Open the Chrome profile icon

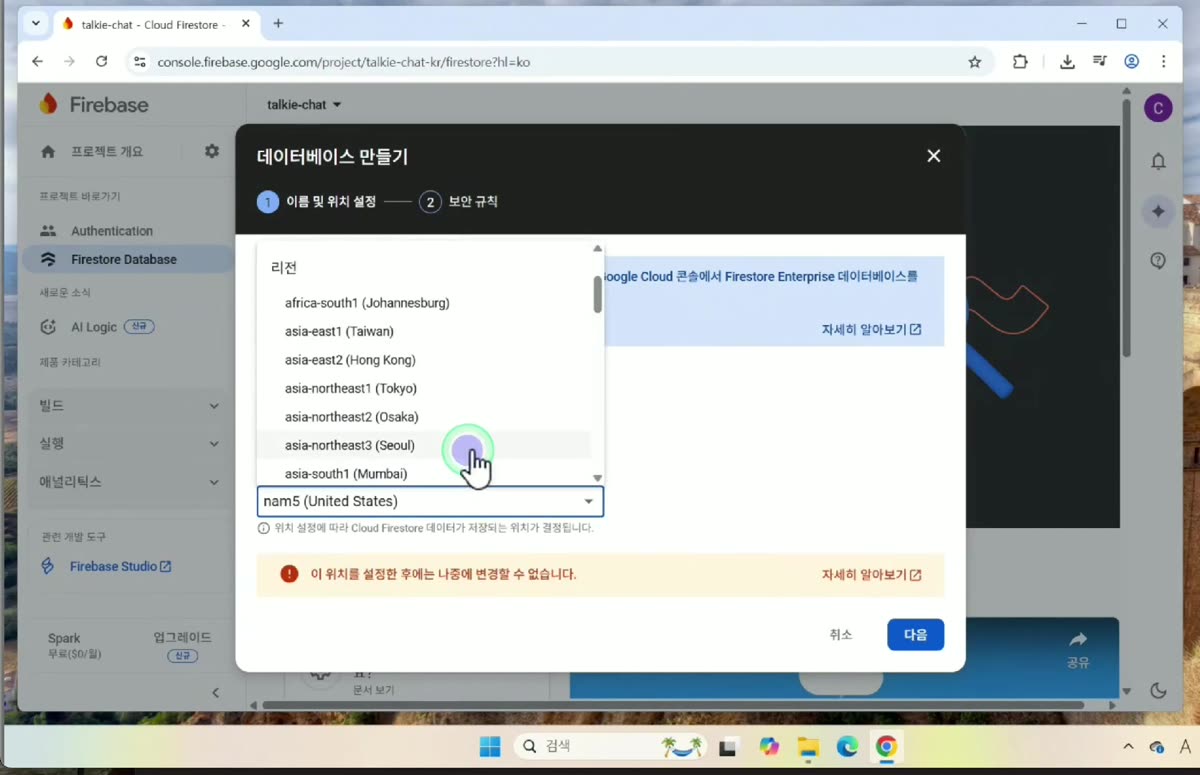click(x=1132, y=62)
